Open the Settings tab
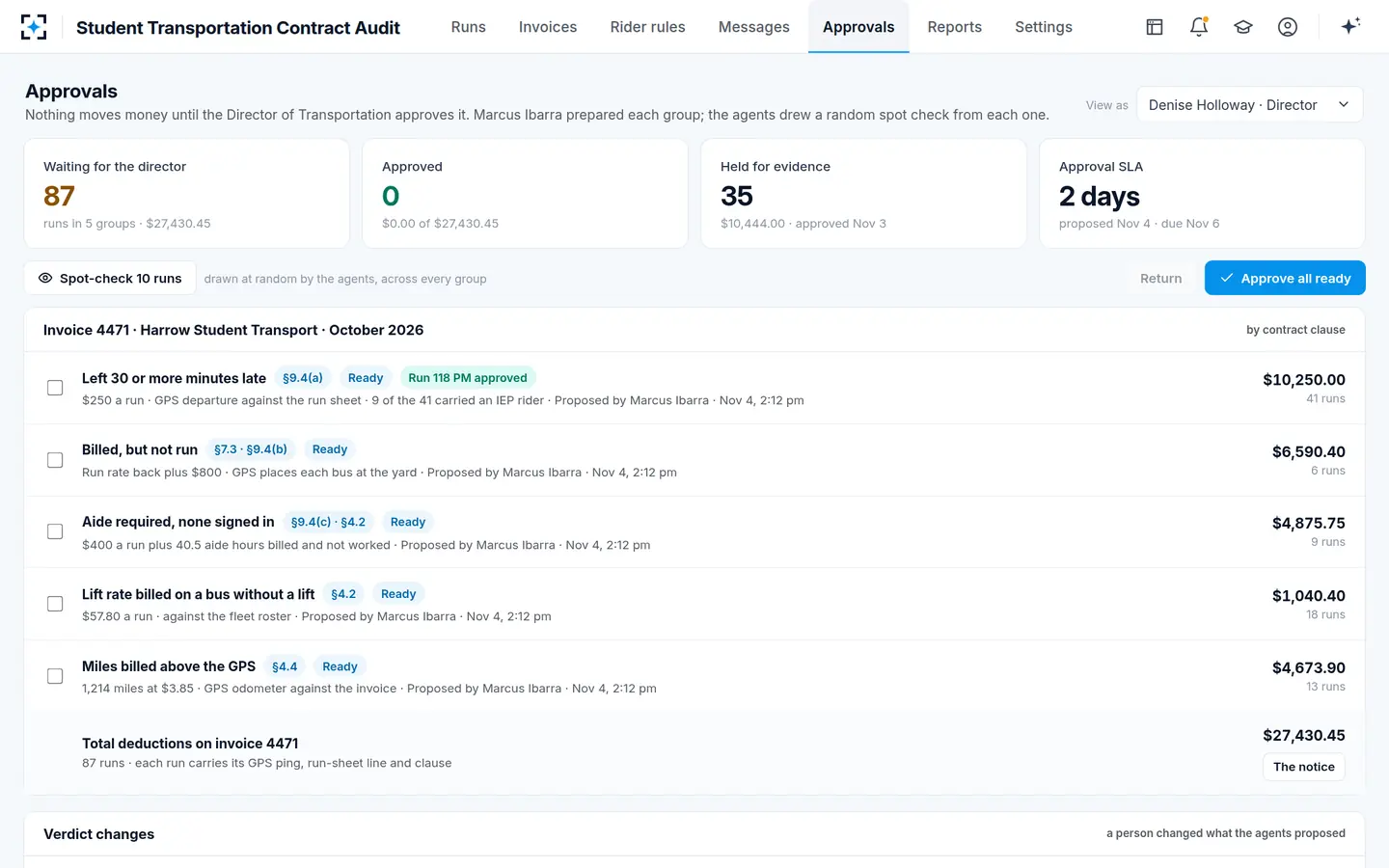The image size is (1389, 868). [1044, 27]
